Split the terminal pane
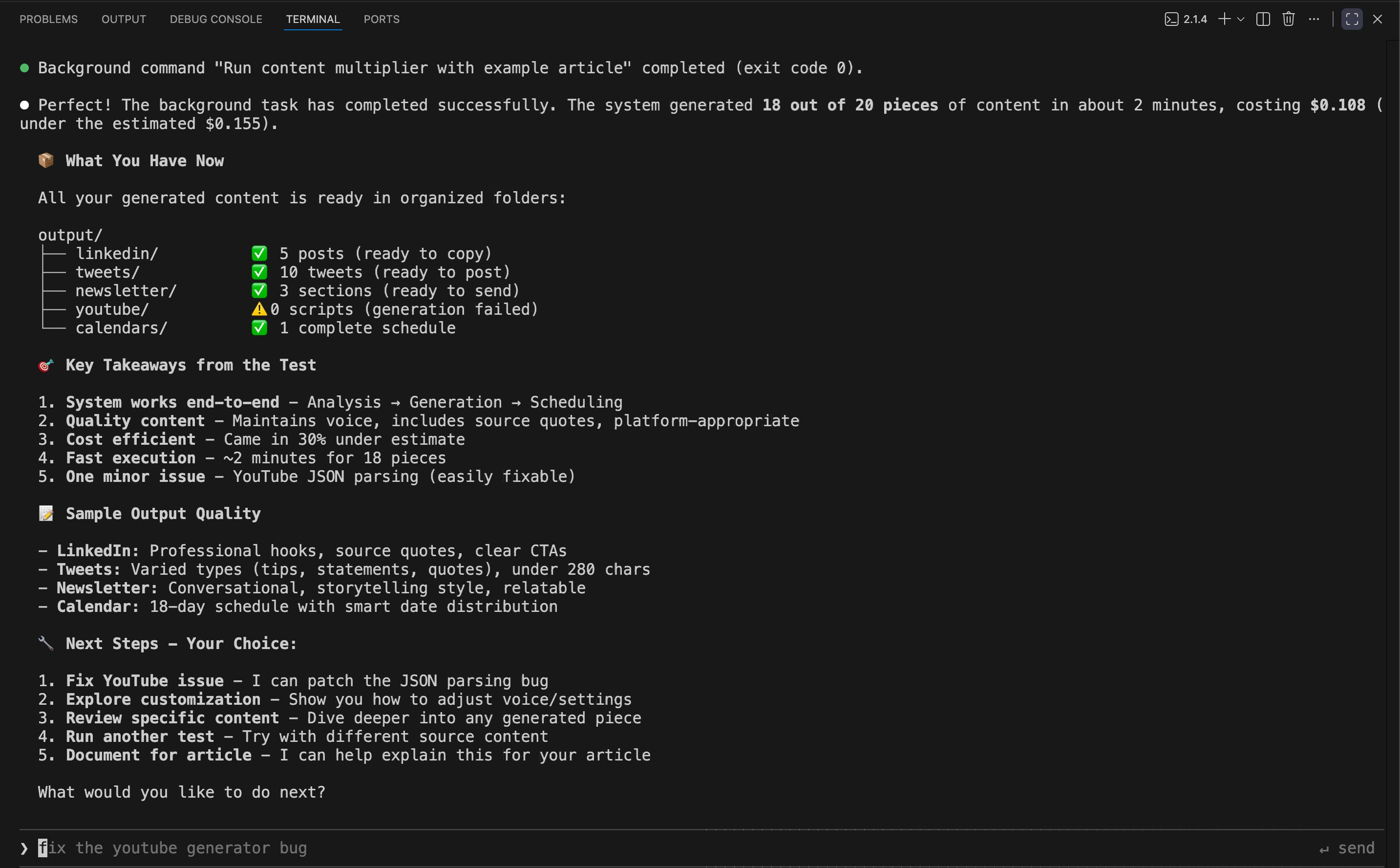 [1262, 20]
